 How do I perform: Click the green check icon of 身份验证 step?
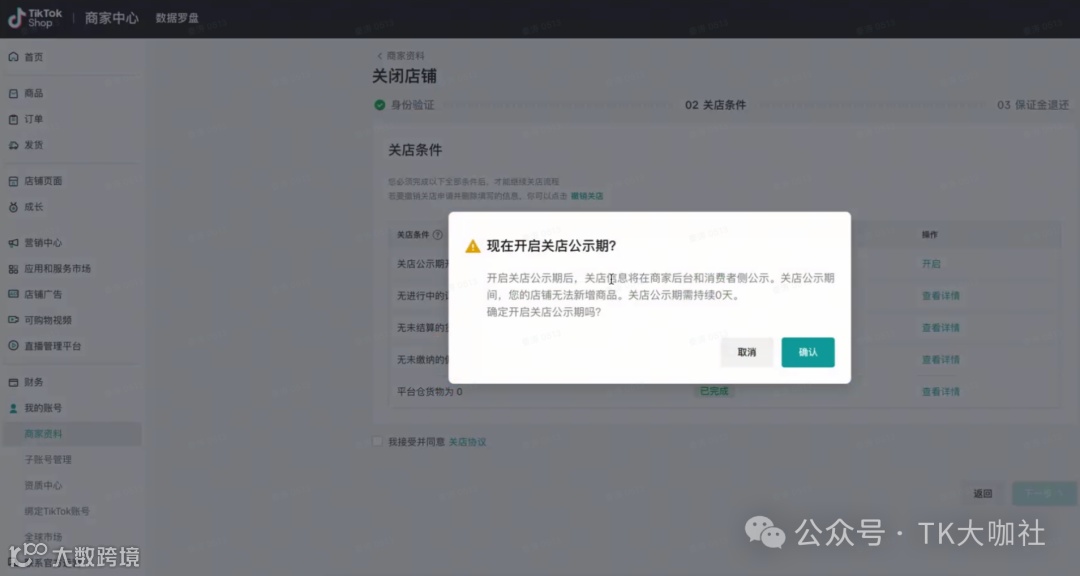pos(380,105)
